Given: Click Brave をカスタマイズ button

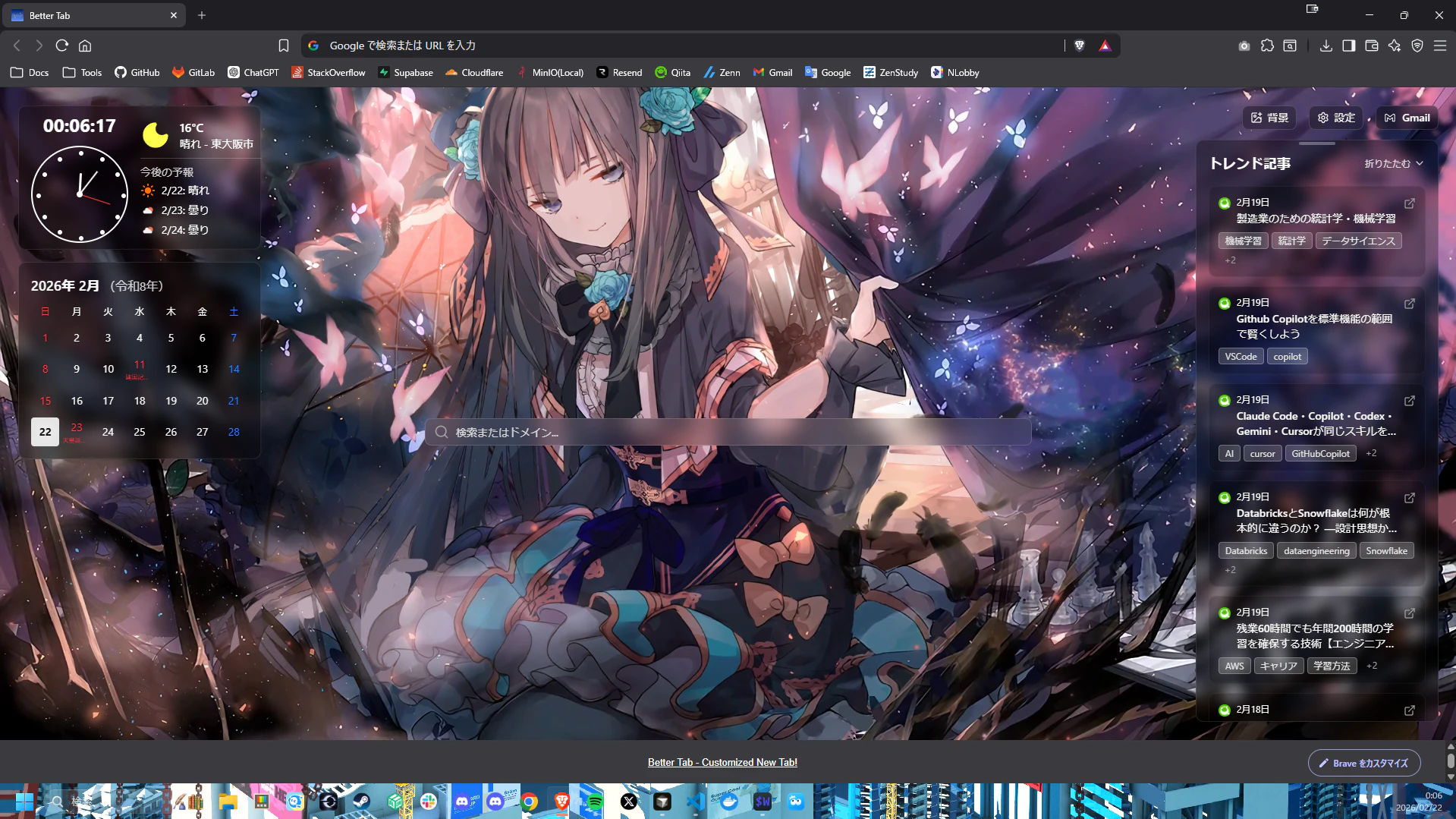Looking at the screenshot, I should pos(1364,763).
